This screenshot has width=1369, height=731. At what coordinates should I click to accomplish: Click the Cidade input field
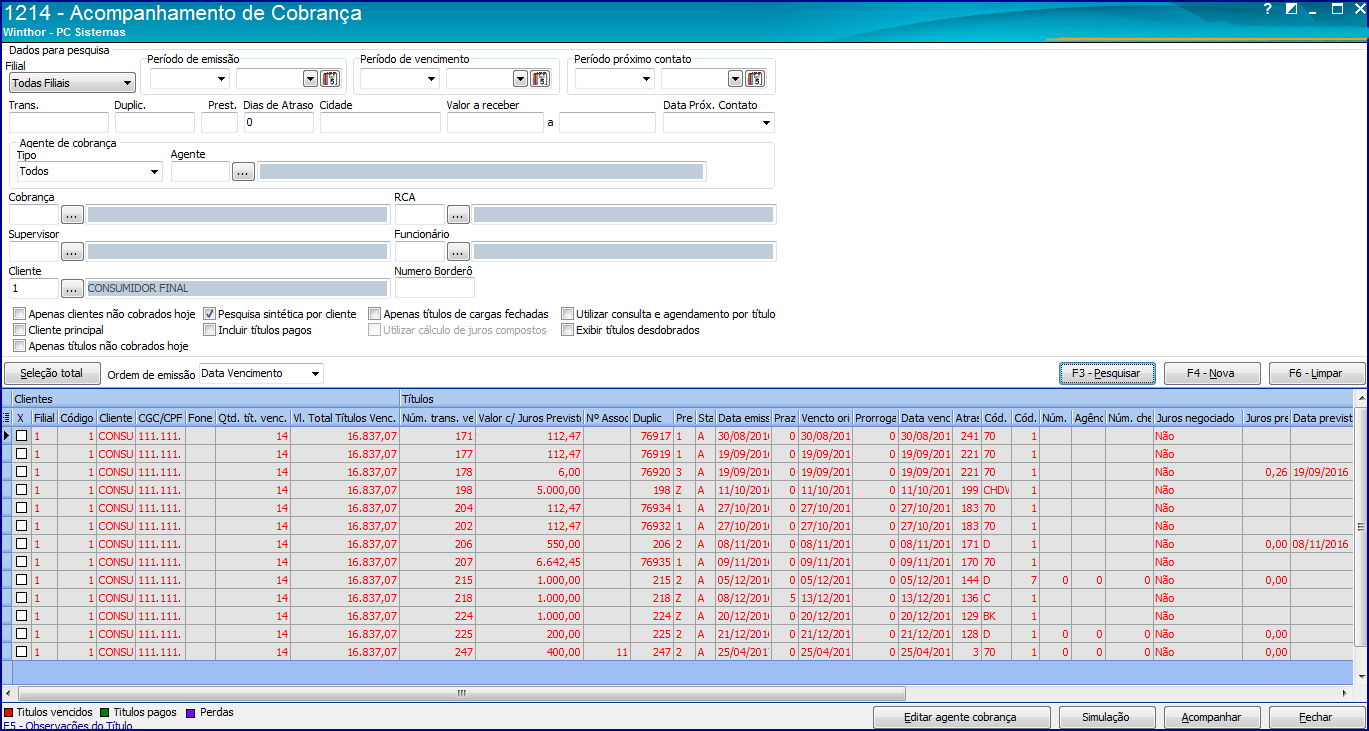(380, 123)
